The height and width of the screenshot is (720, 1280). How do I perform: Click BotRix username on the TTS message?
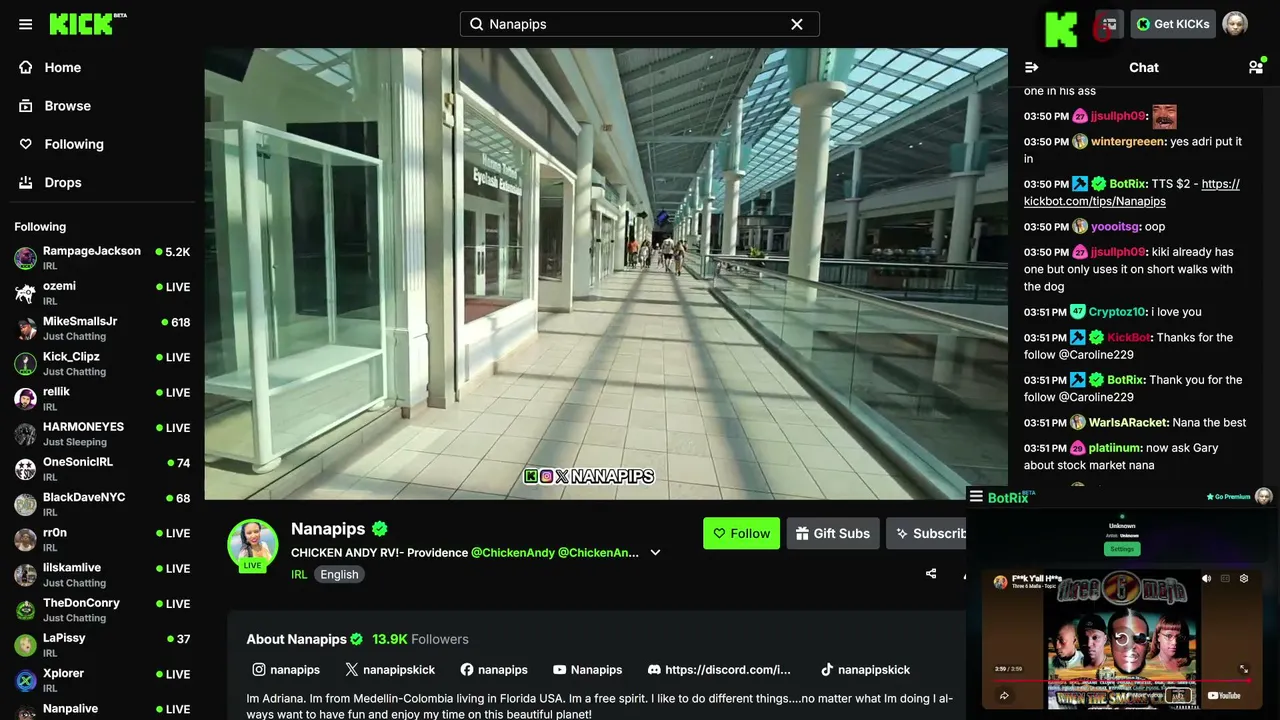tap(1126, 184)
